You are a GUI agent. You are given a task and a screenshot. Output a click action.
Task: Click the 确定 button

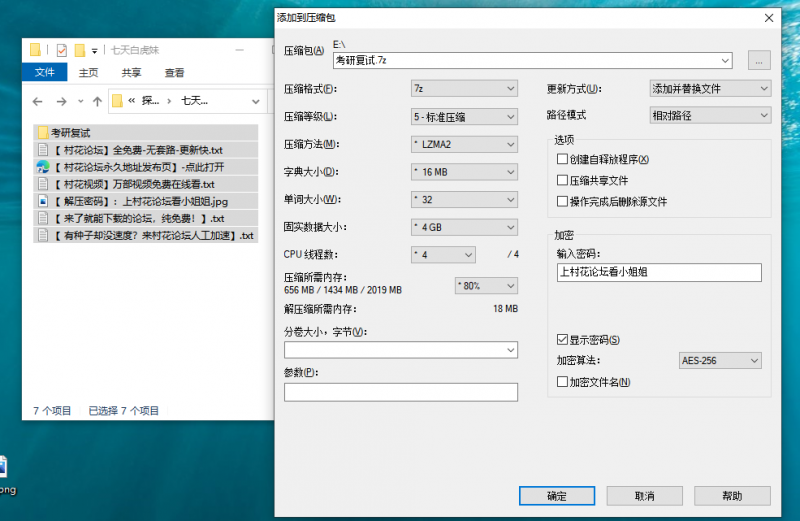pos(557,496)
